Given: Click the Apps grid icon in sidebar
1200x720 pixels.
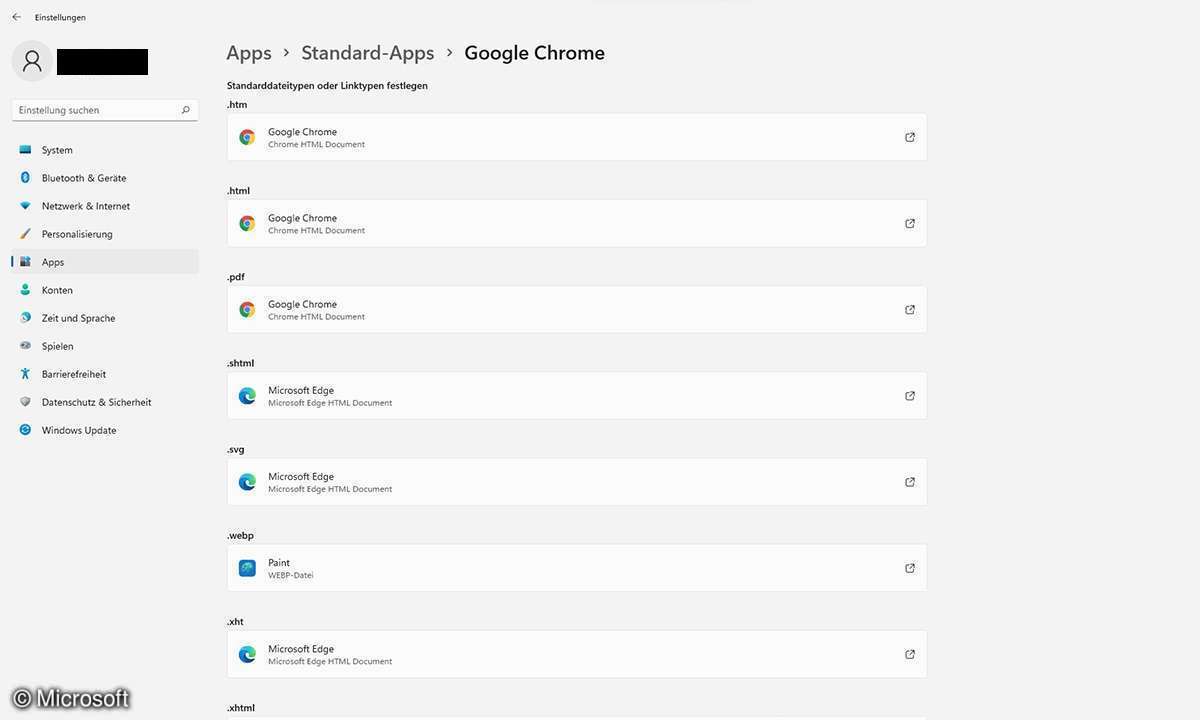Looking at the screenshot, I should (x=25, y=262).
